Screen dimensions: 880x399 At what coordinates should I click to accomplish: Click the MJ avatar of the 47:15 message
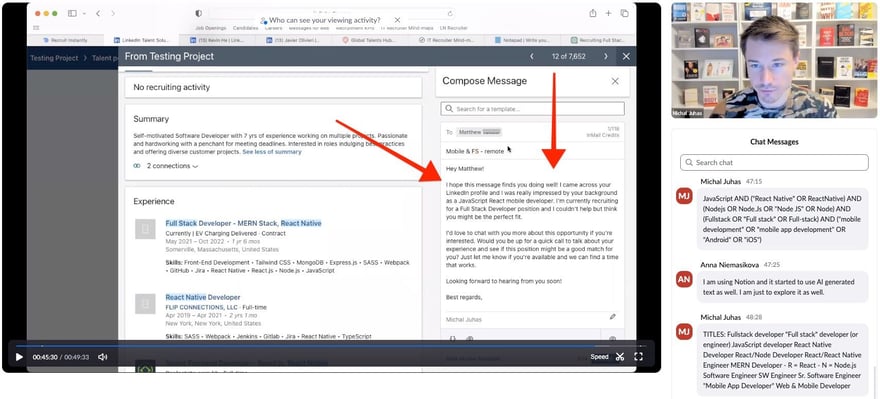coord(684,195)
